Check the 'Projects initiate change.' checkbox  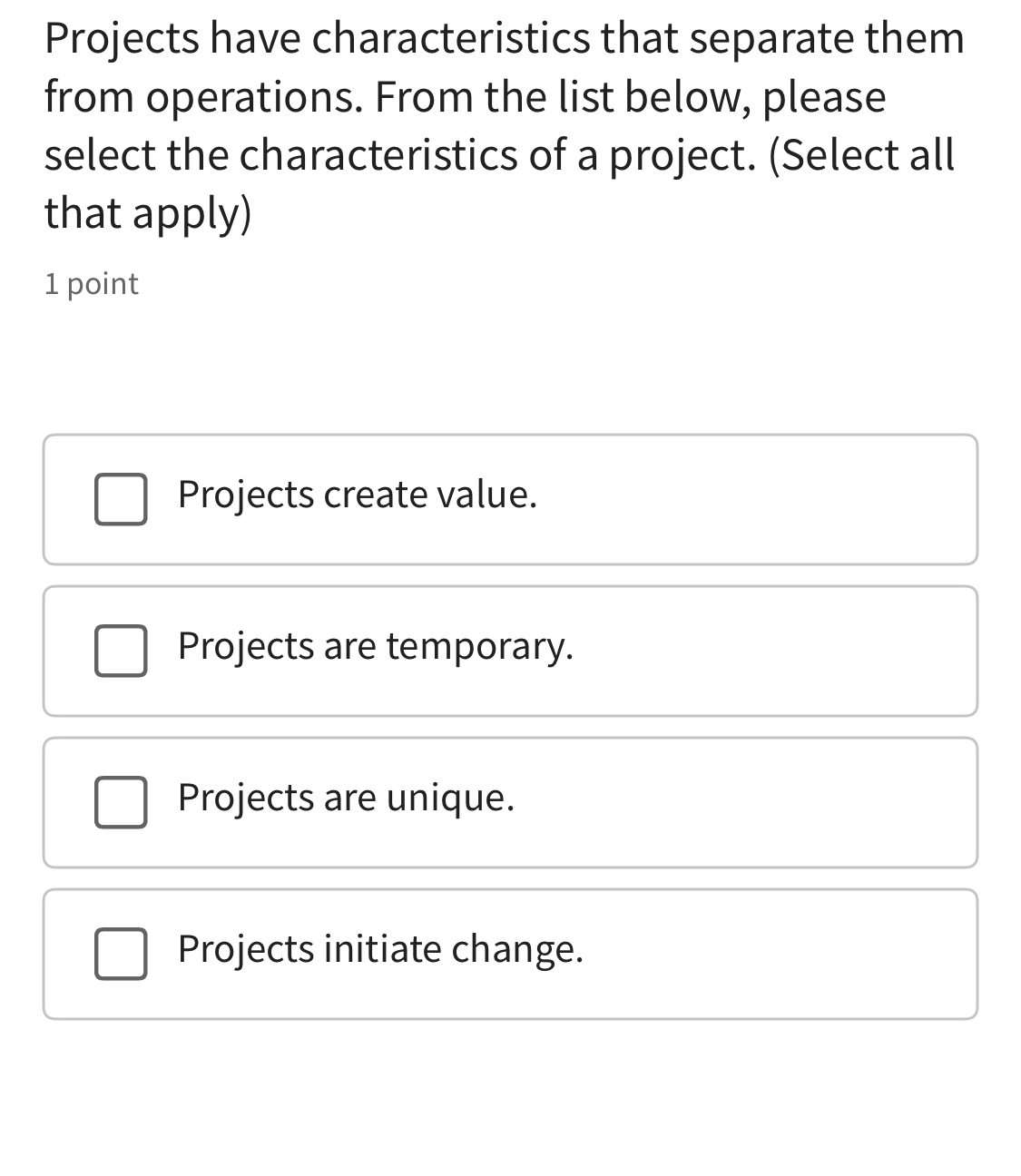click(x=121, y=953)
